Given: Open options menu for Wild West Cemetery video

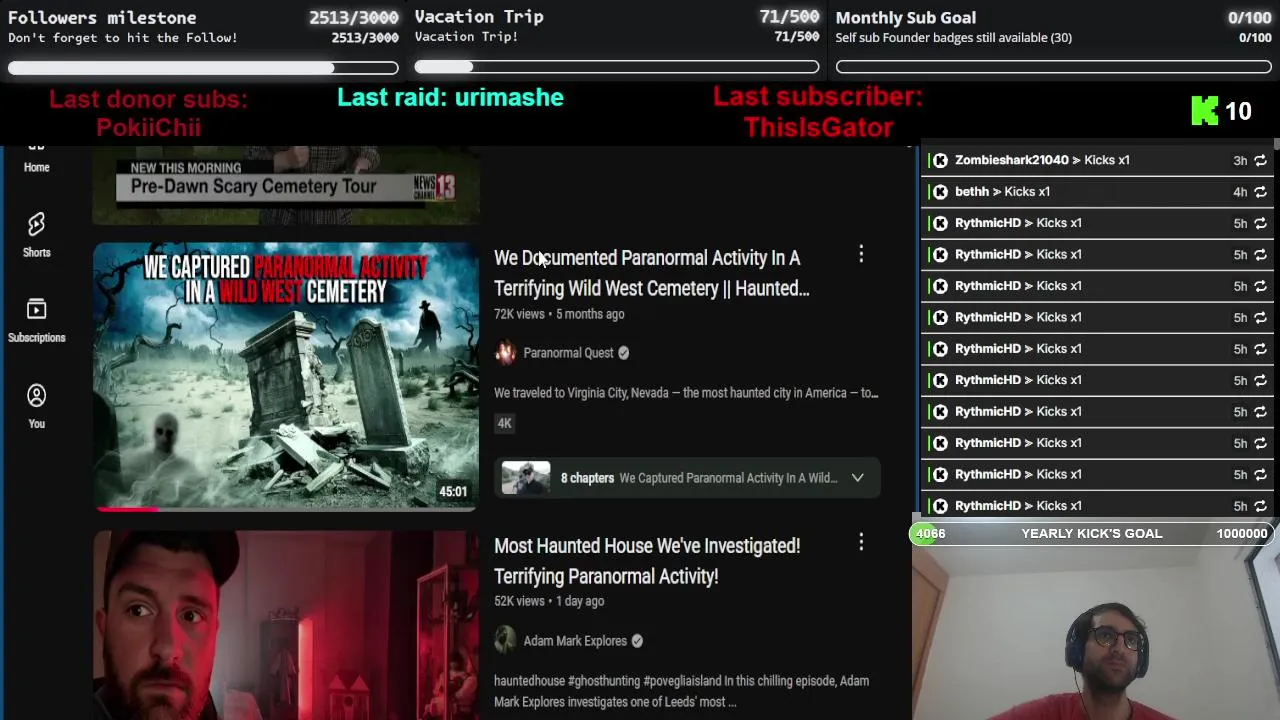Looking at the screenshot, I should tap(861, 255).
